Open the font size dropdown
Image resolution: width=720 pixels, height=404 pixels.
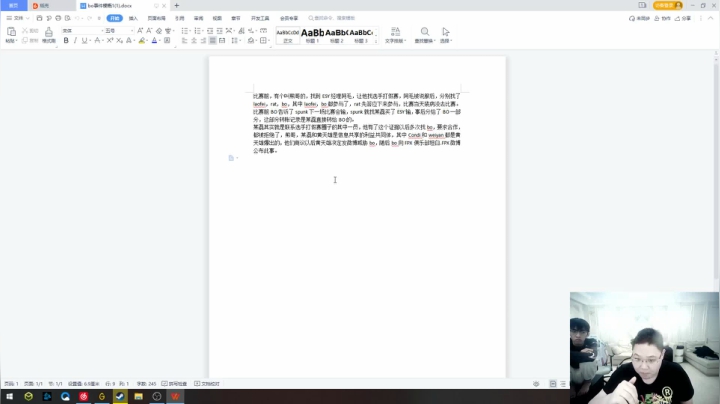click(132, 31)
